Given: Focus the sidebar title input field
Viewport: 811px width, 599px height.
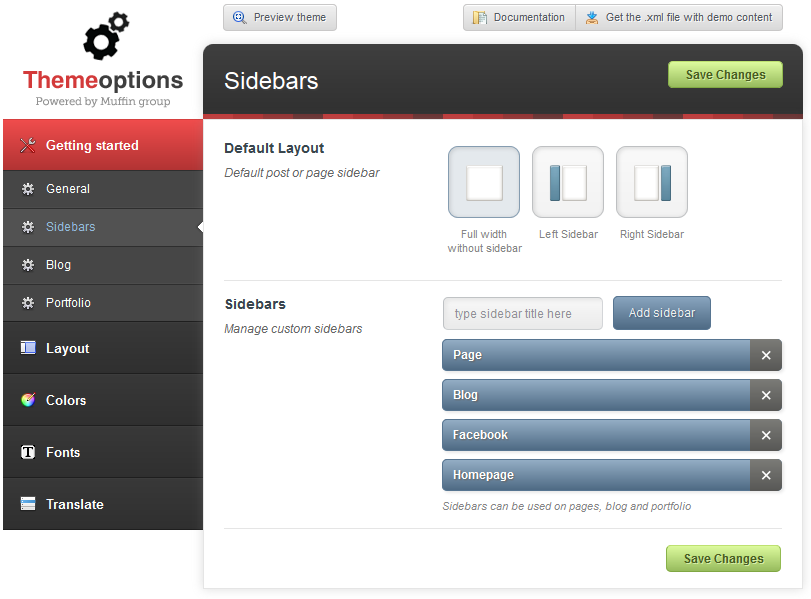Looking at the screenshot, I should click(522, 314).
